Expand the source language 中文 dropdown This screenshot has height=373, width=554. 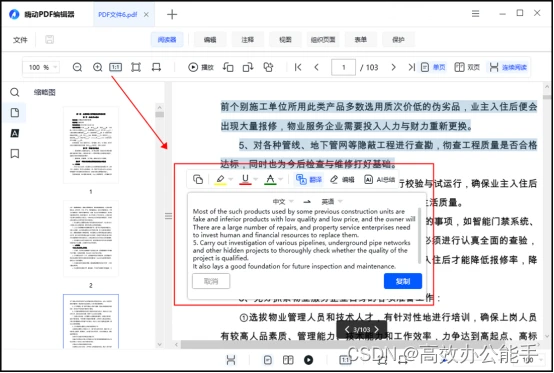click(291, 201)
